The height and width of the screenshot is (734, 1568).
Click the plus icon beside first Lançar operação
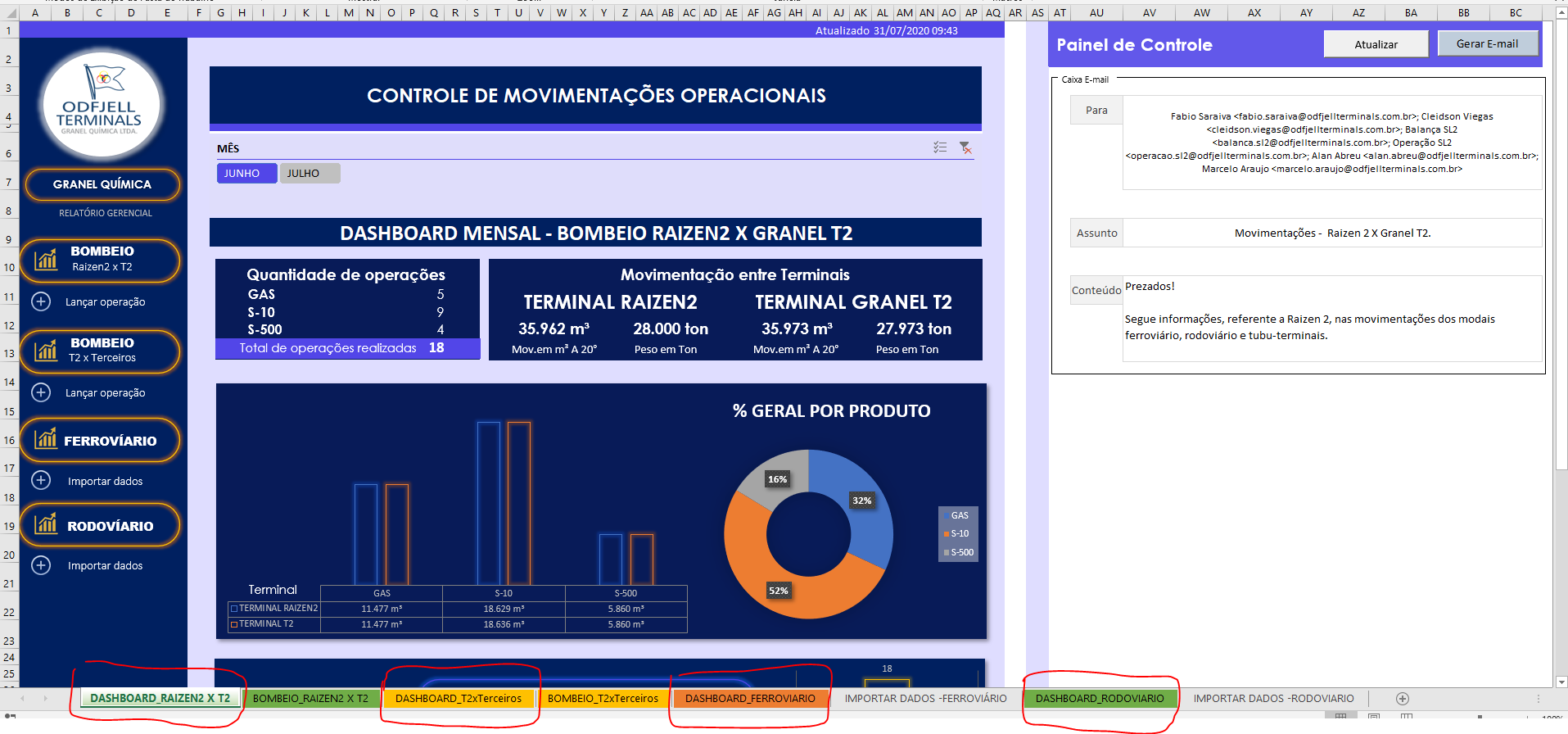[x=41, y=301]
